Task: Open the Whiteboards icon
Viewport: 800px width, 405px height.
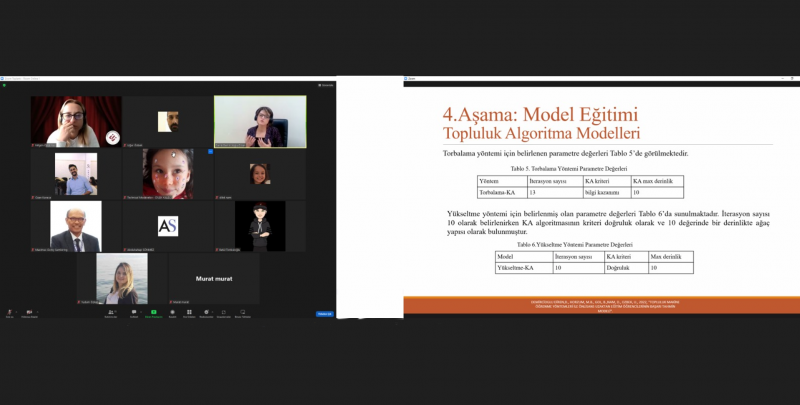Action: [x=244, y=312]
